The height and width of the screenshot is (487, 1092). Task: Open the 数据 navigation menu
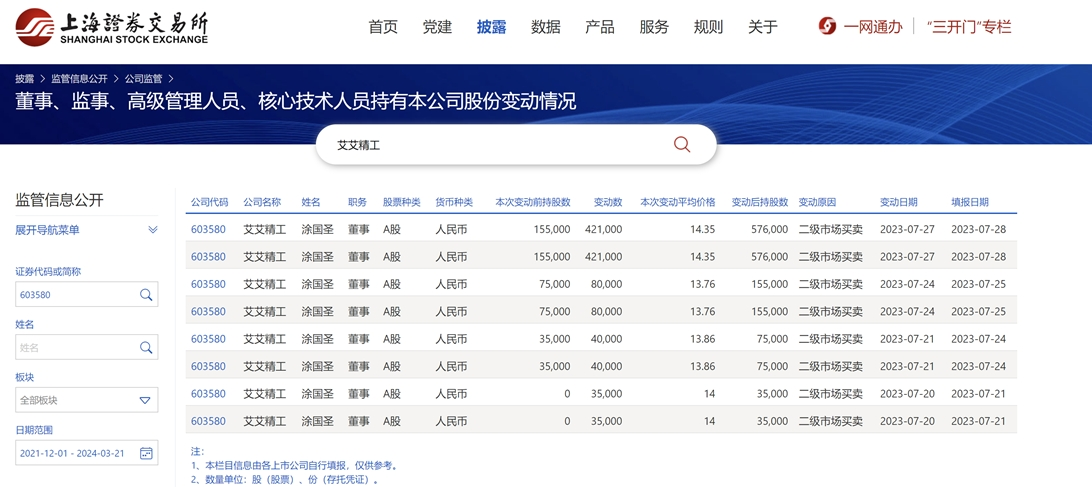(546, 27)
